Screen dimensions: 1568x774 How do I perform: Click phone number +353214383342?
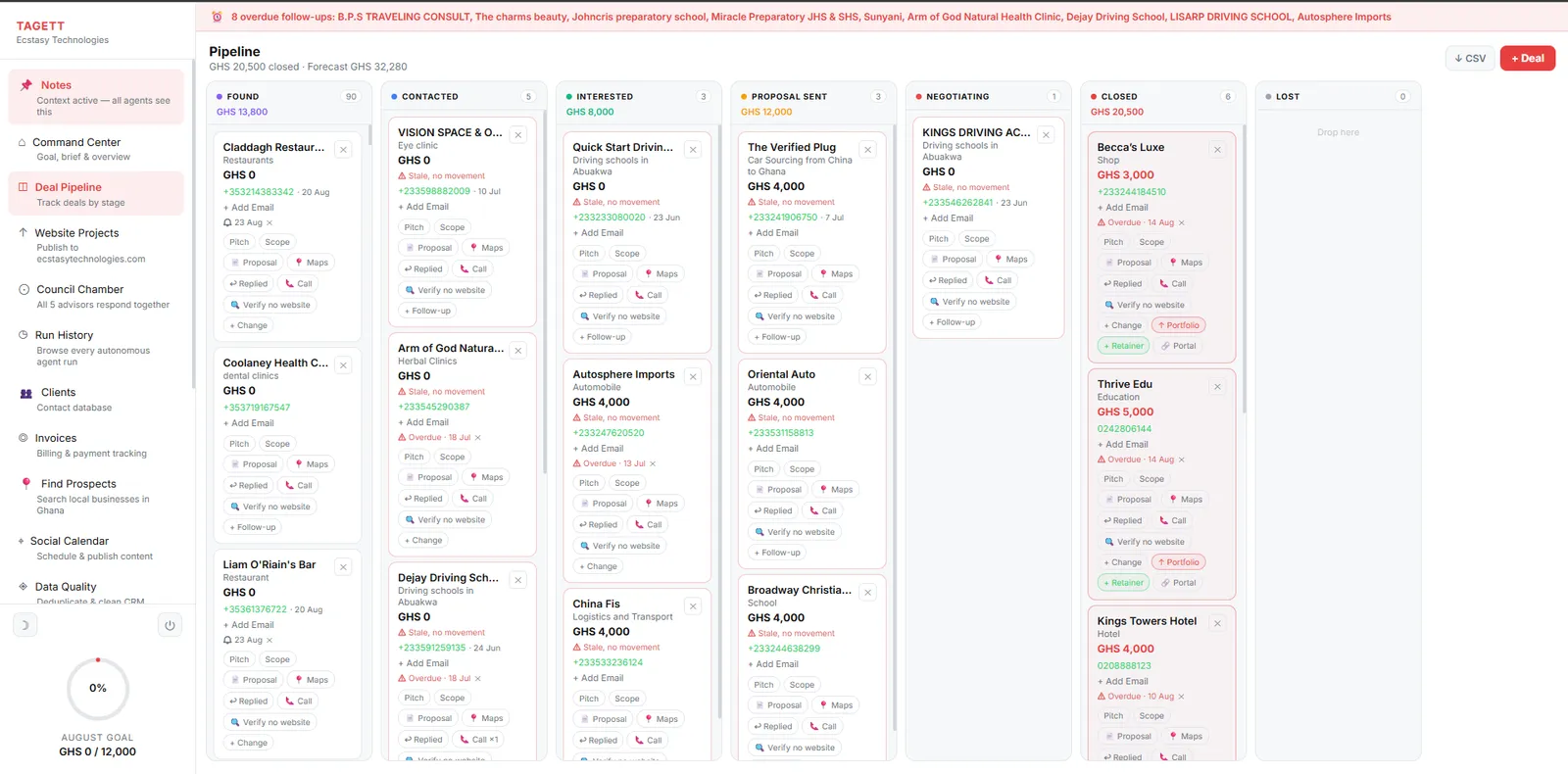click(x=259, y=192)
